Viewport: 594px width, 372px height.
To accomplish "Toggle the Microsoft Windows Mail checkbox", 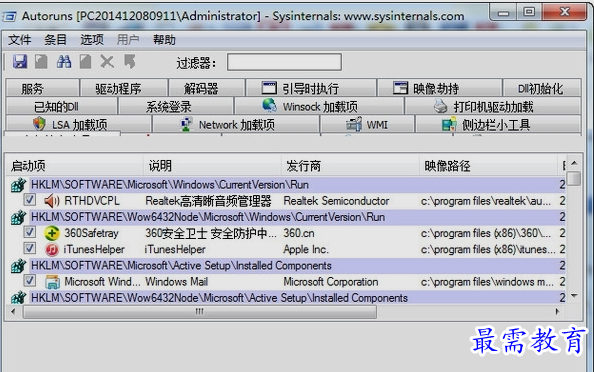I will pos(30,281).
